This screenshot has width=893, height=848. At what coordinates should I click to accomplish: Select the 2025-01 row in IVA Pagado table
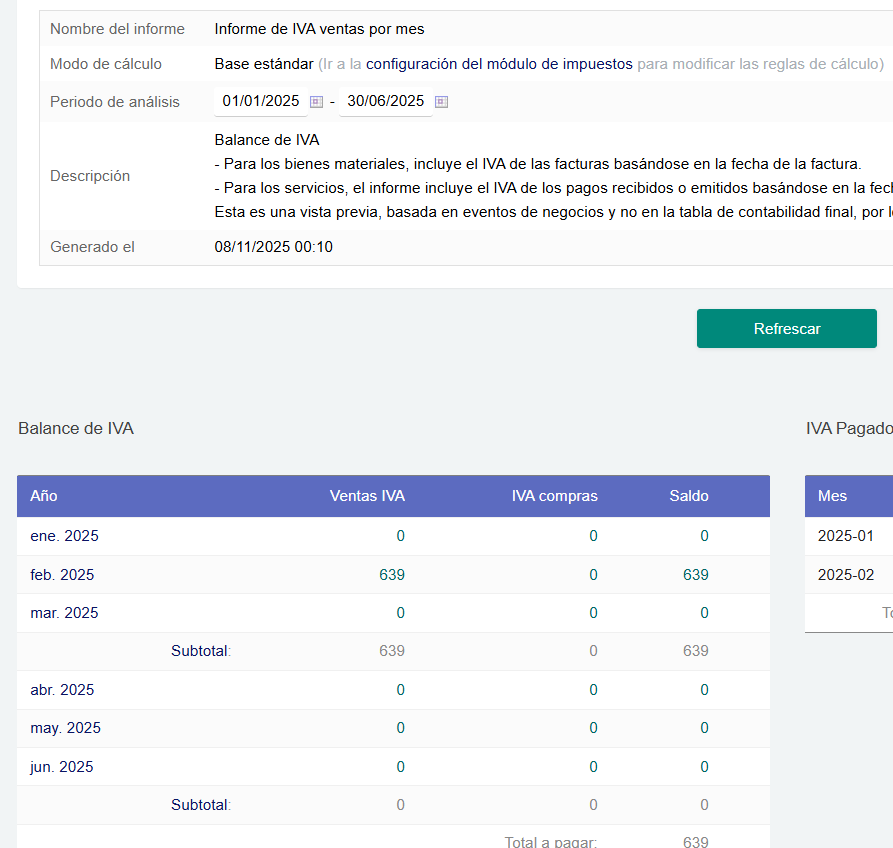tap(845, 536)
